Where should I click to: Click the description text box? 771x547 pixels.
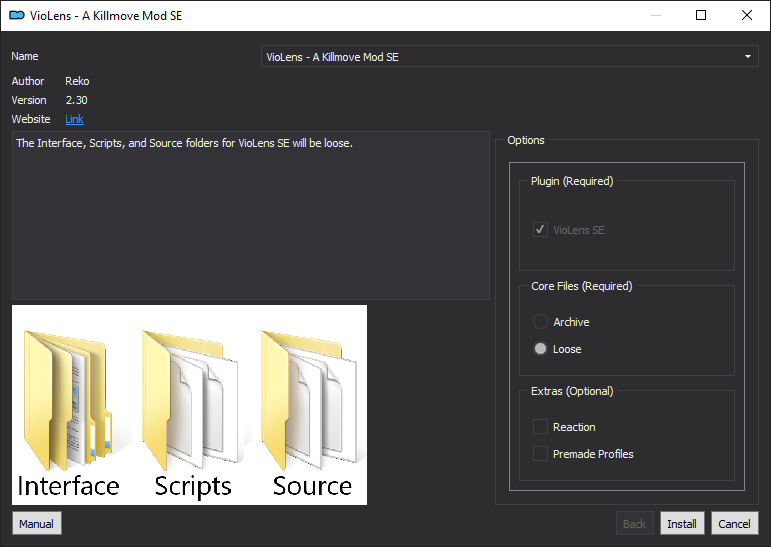pyautogui.click(x=251, y=215)
